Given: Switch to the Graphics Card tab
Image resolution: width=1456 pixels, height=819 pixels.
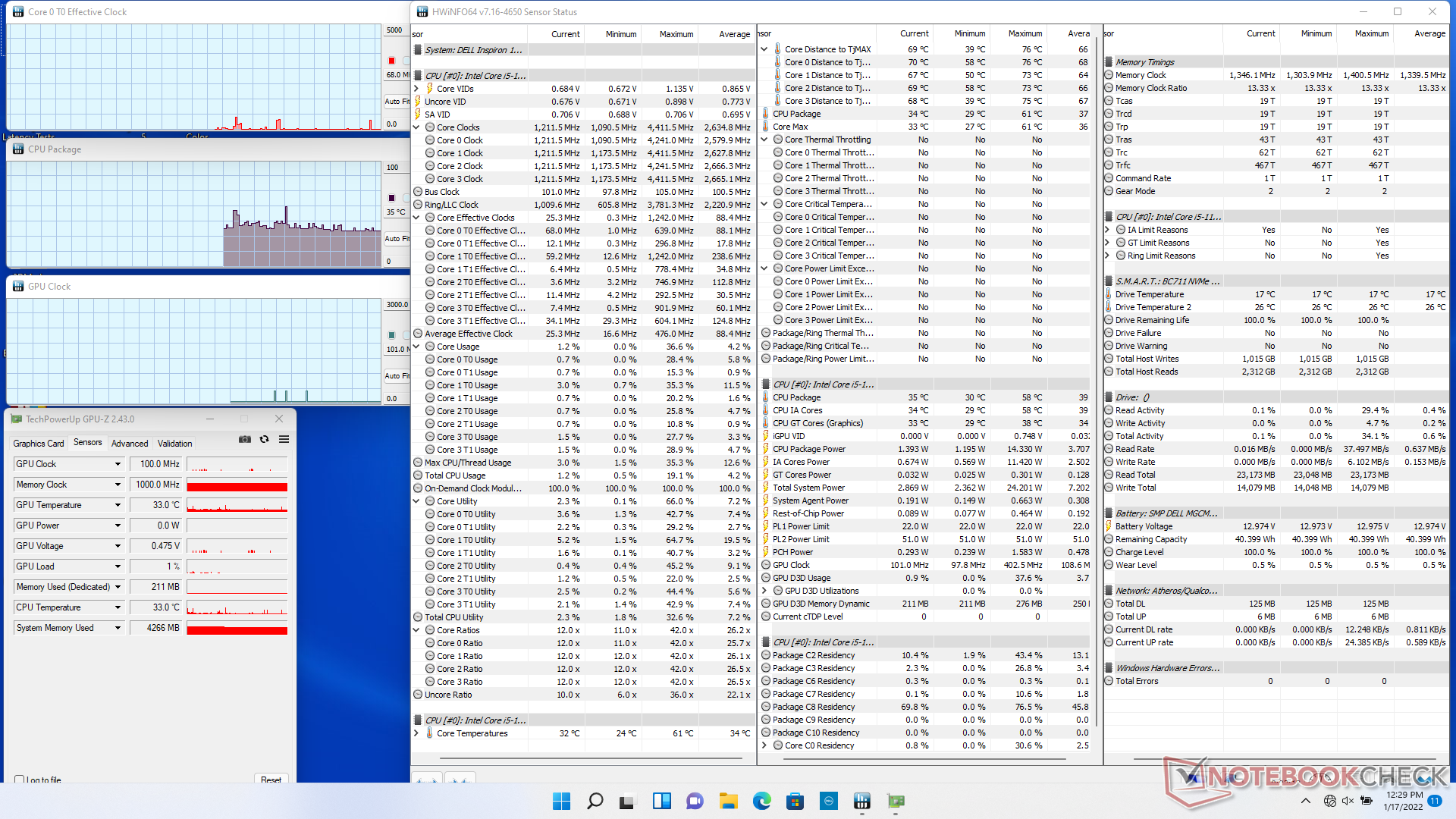Looking at the screenshot, I should [39, 444].
